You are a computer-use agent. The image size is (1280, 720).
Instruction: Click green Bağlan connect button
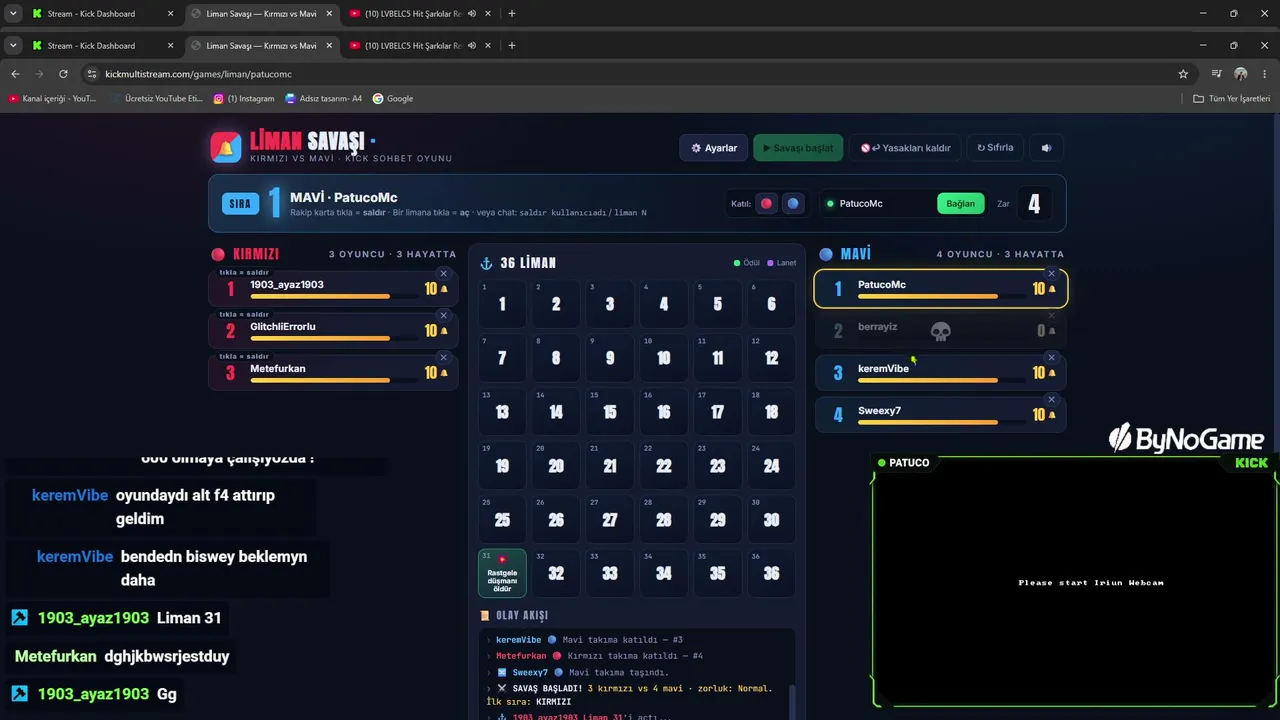[960, 204]
